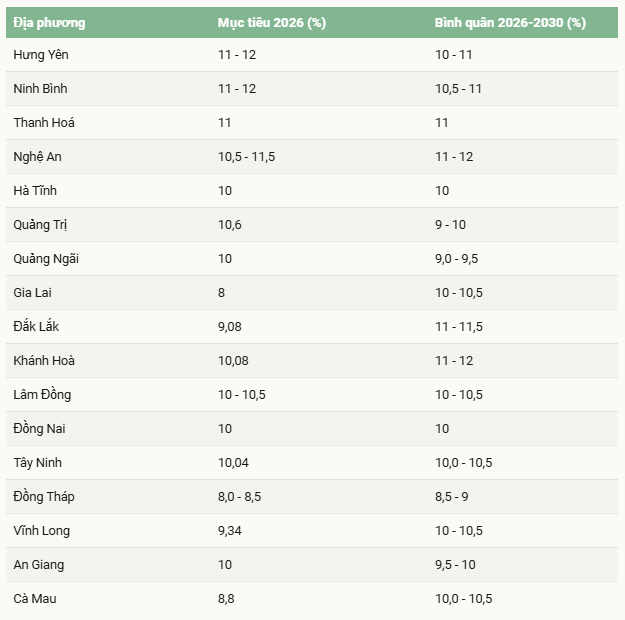Viewport: 625px width, 620px height.
Task: Select the Hưng Yên row name
Action: 41,55
